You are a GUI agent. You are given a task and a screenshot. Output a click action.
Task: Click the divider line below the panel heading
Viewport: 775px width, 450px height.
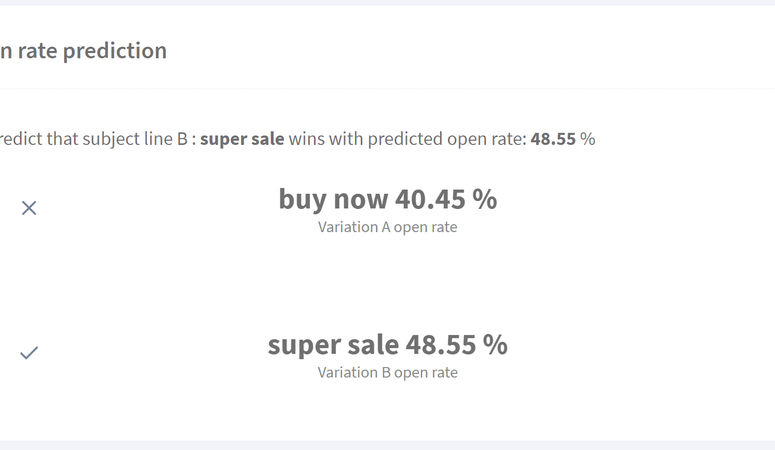coord(388,89)
